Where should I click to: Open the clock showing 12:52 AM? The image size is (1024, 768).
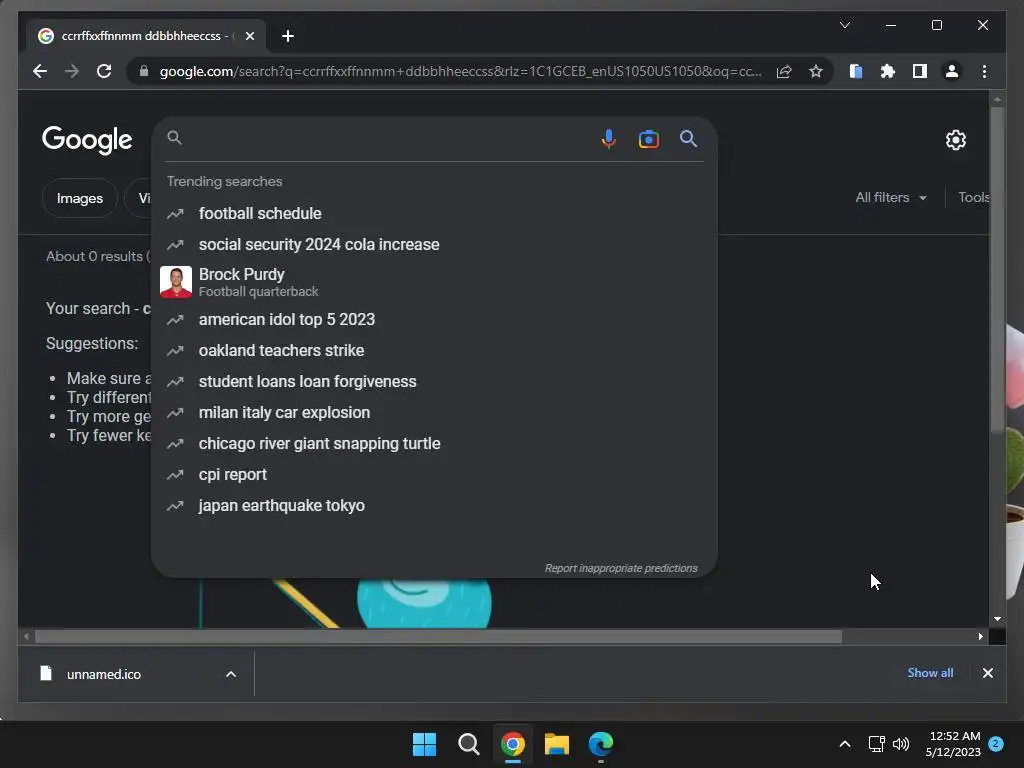point(953,744)
